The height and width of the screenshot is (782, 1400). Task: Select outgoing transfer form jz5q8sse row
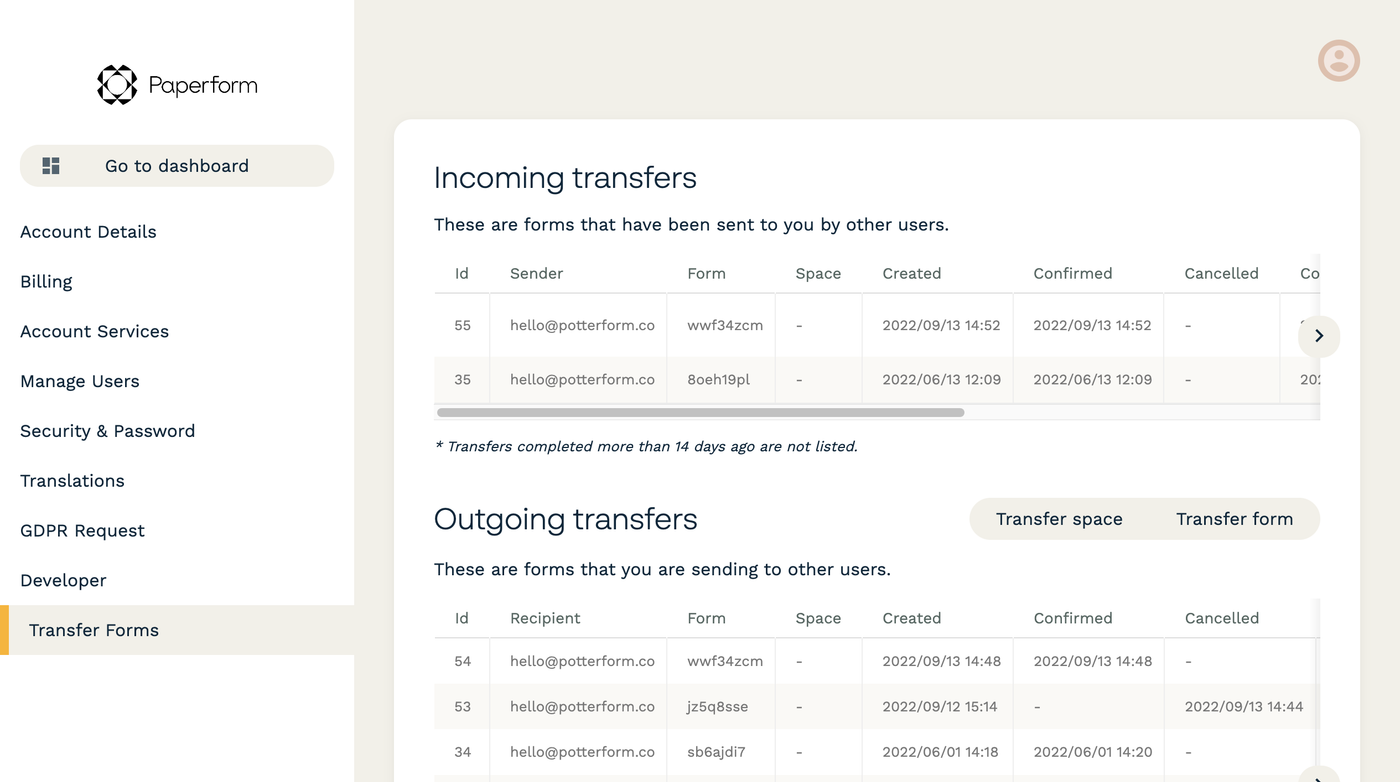[x=877, y=706]
